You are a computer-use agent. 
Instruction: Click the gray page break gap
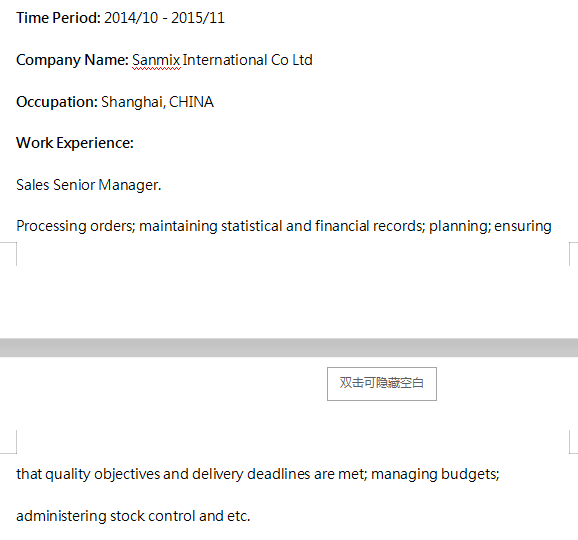pyautogui.click(x=289, y=348)
